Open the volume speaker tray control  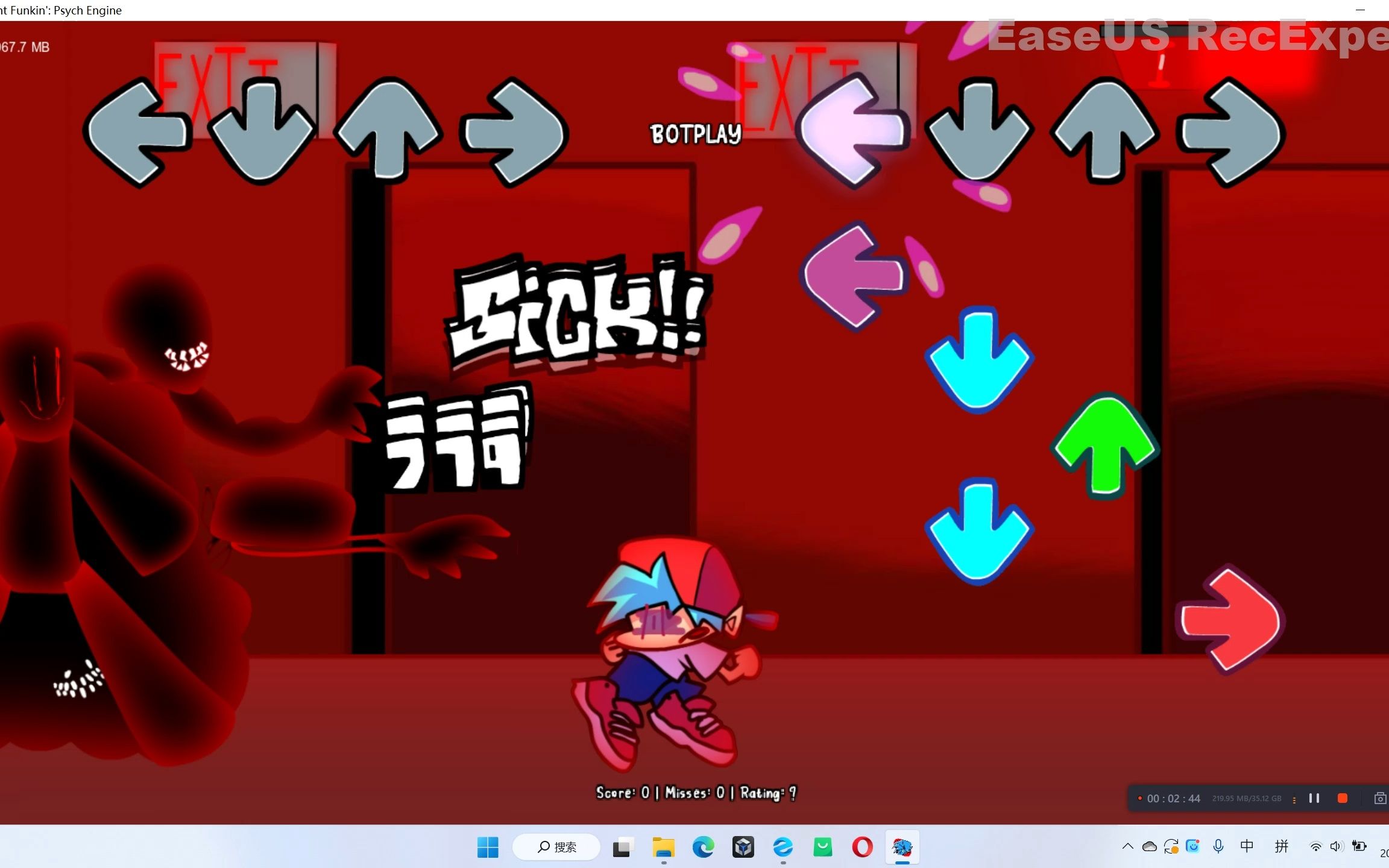point(1337,846)
